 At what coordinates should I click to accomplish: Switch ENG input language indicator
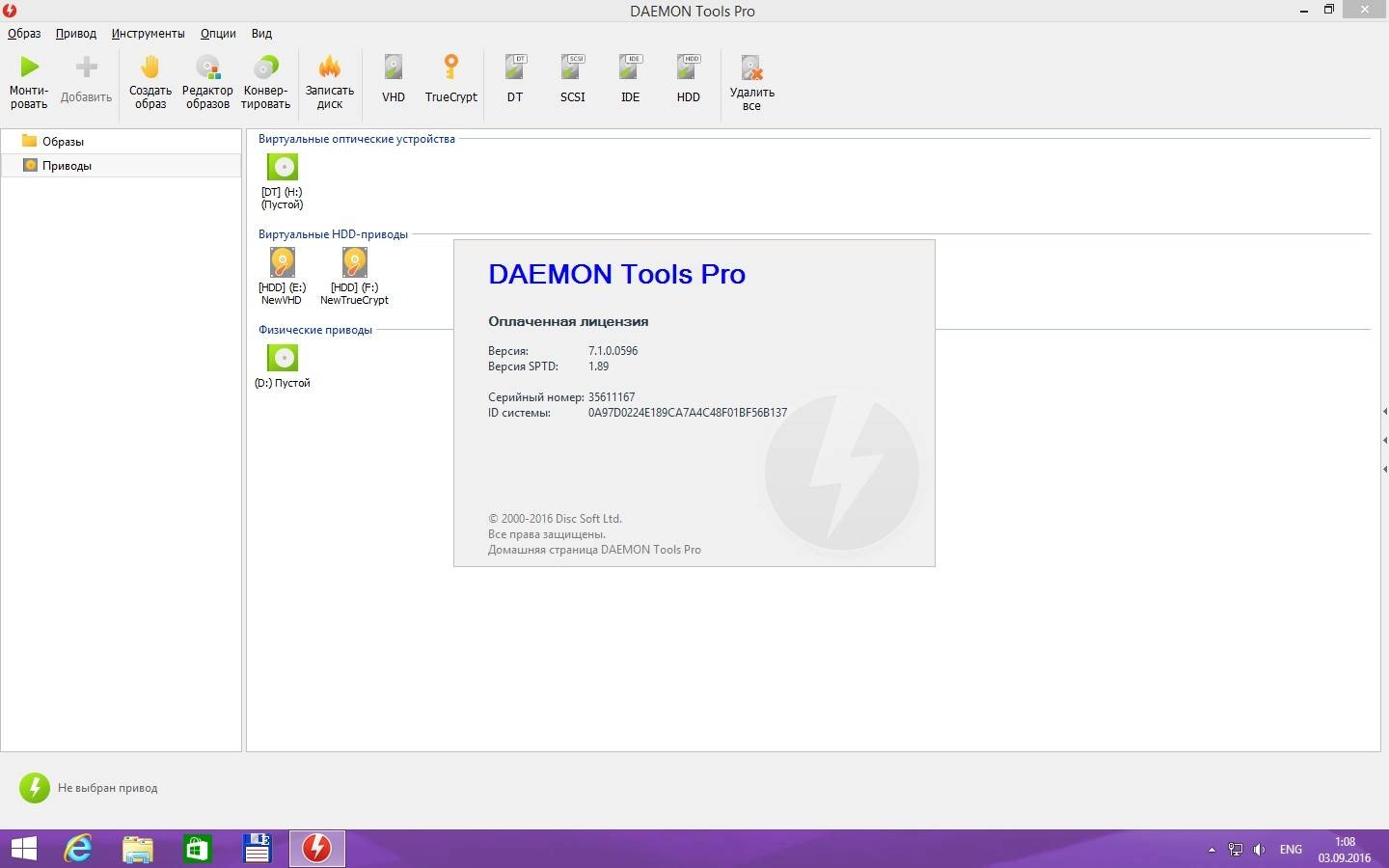[1291, 850]
